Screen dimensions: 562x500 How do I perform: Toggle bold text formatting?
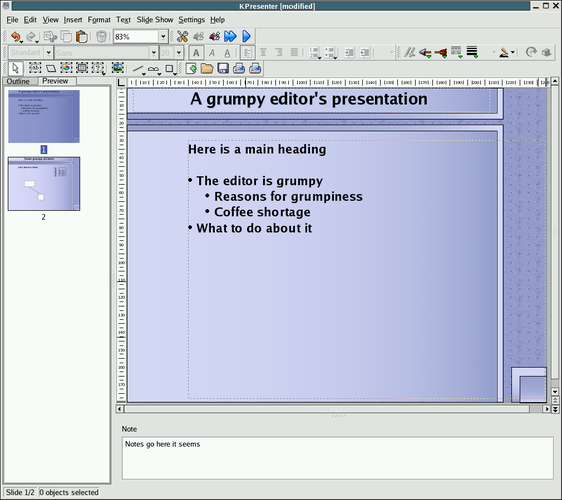tap(196, 53)
